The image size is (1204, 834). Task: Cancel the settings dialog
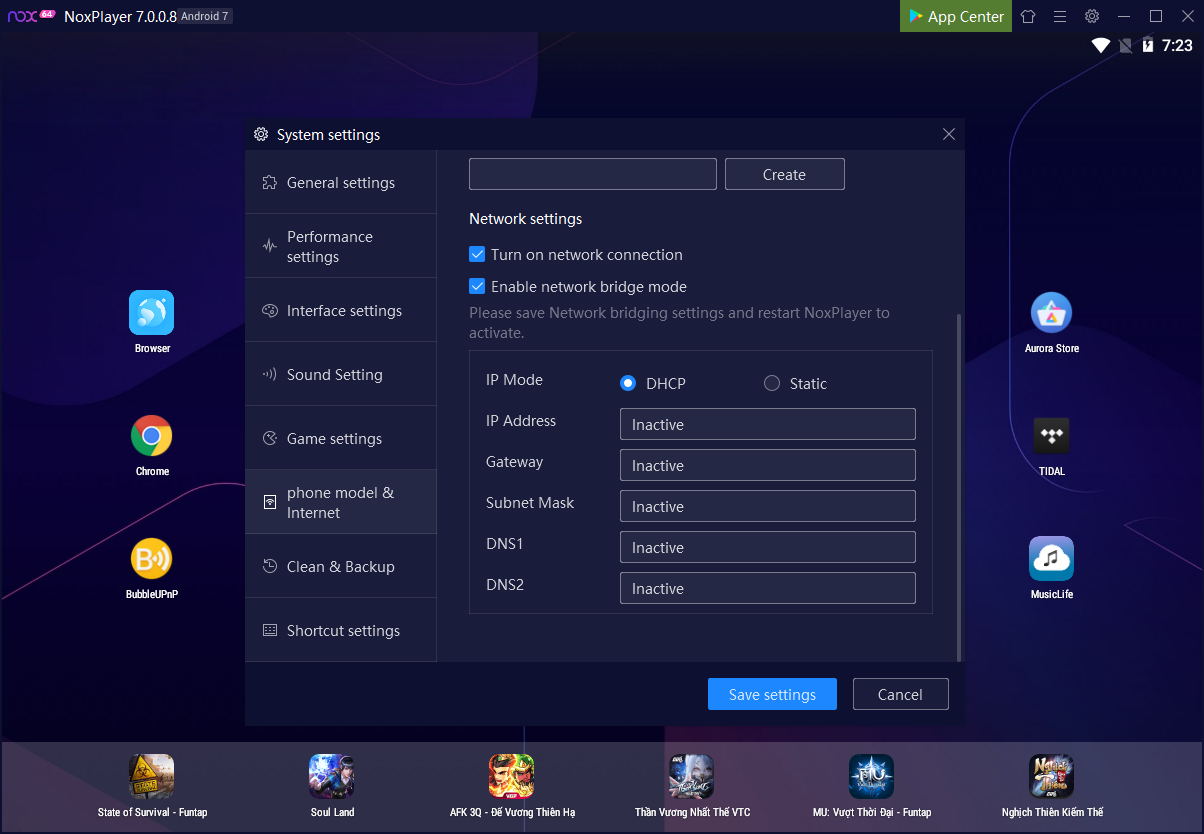point(900,694)
